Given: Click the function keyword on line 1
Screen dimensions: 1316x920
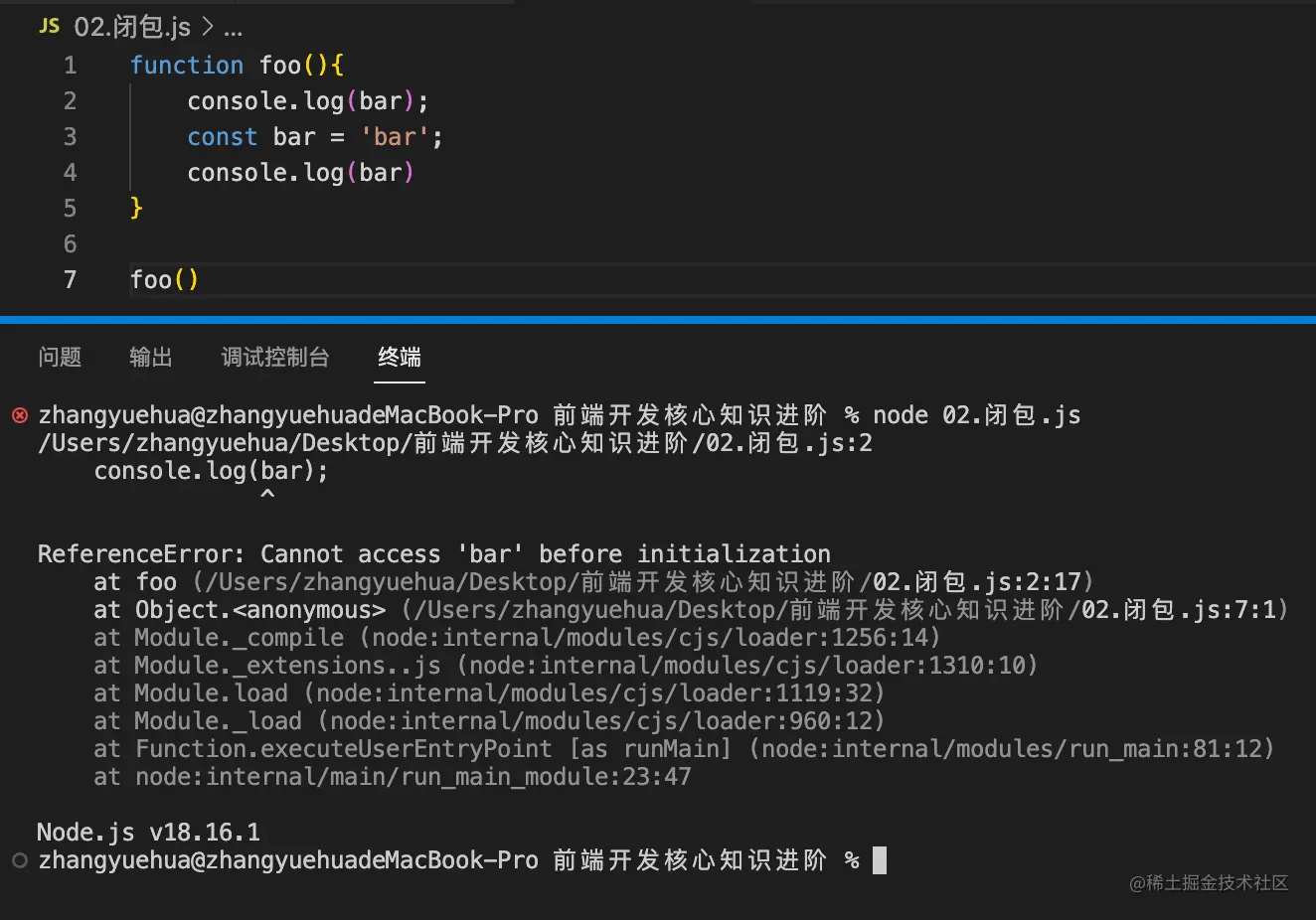Looking at the screenshot, I should (x=187, y=66).
